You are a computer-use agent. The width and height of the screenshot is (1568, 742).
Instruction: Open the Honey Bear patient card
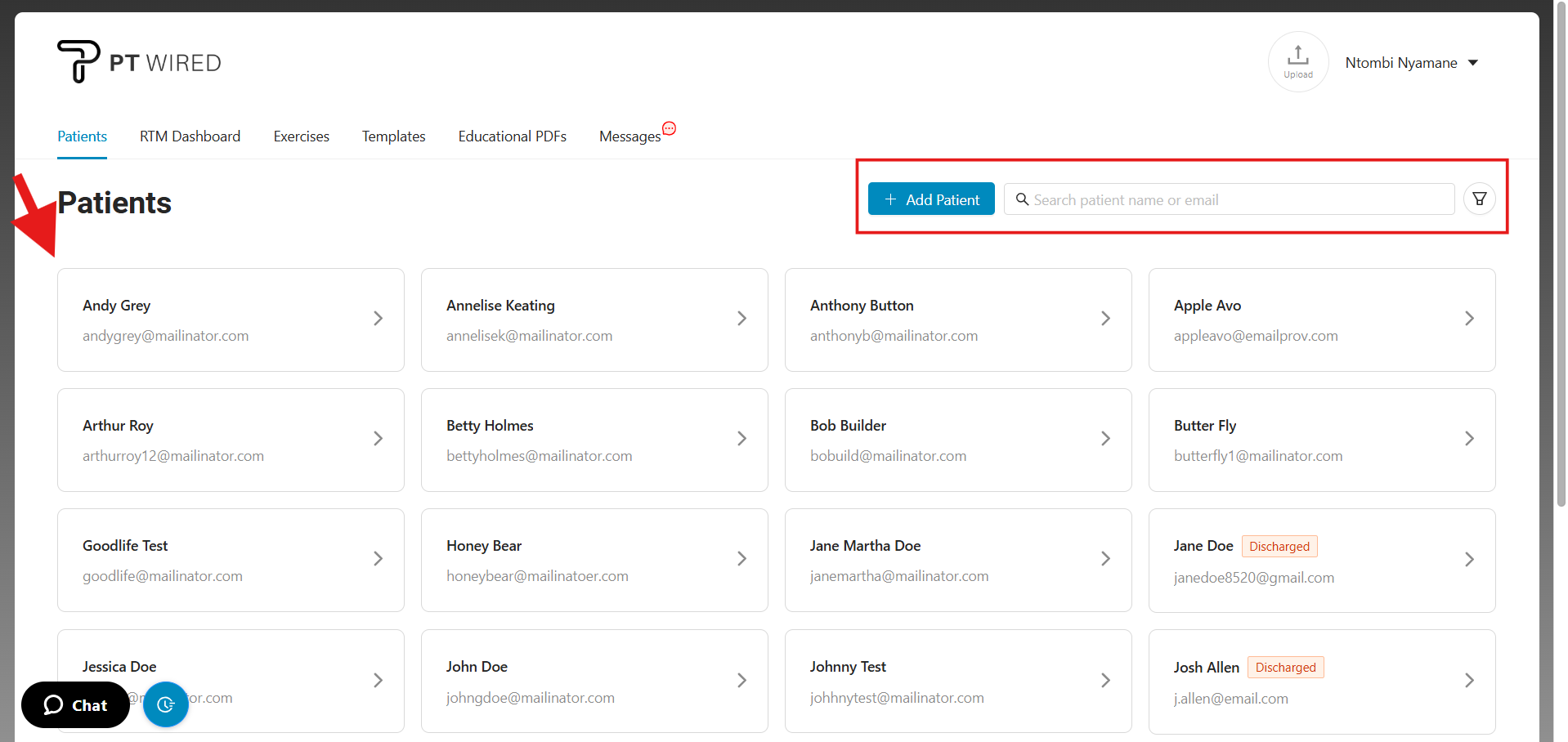click(594, 560)
